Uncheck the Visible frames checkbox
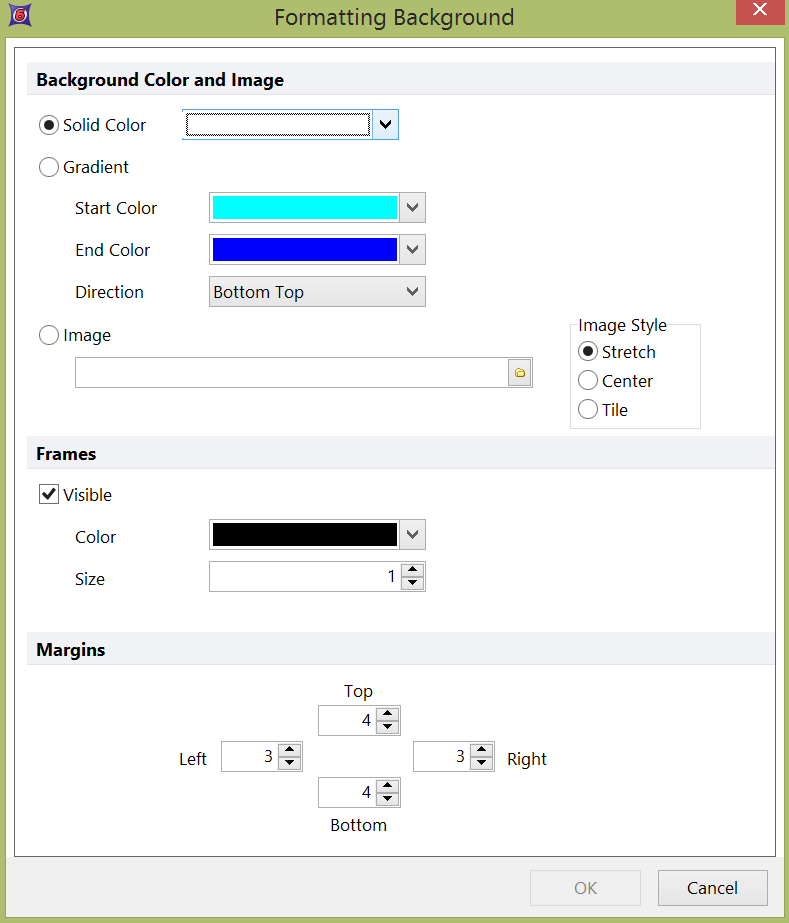The height and width of the screenshot is (923, 789). (49, 495)
